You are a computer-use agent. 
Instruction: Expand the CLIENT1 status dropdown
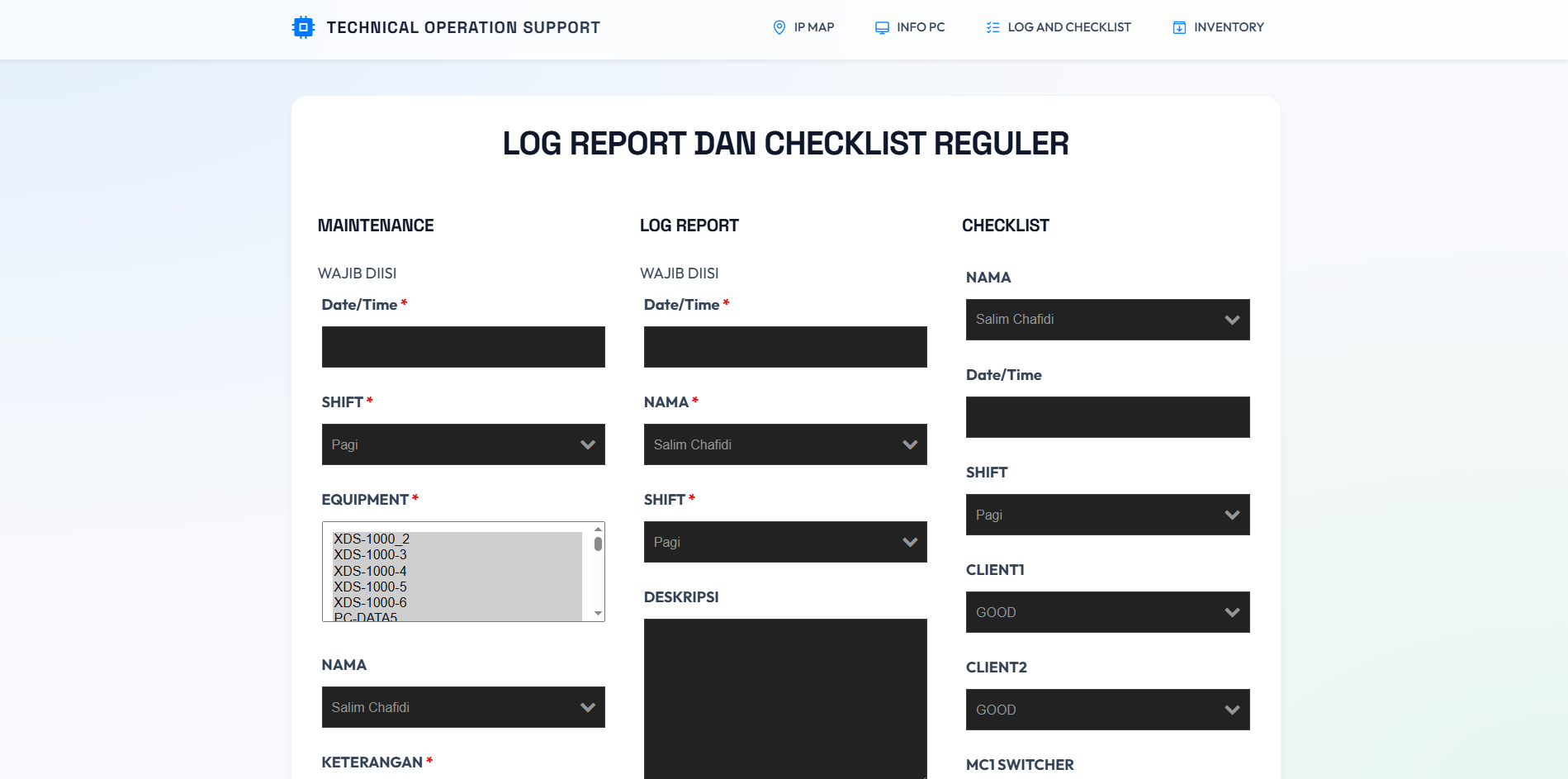click(1107, 612)
